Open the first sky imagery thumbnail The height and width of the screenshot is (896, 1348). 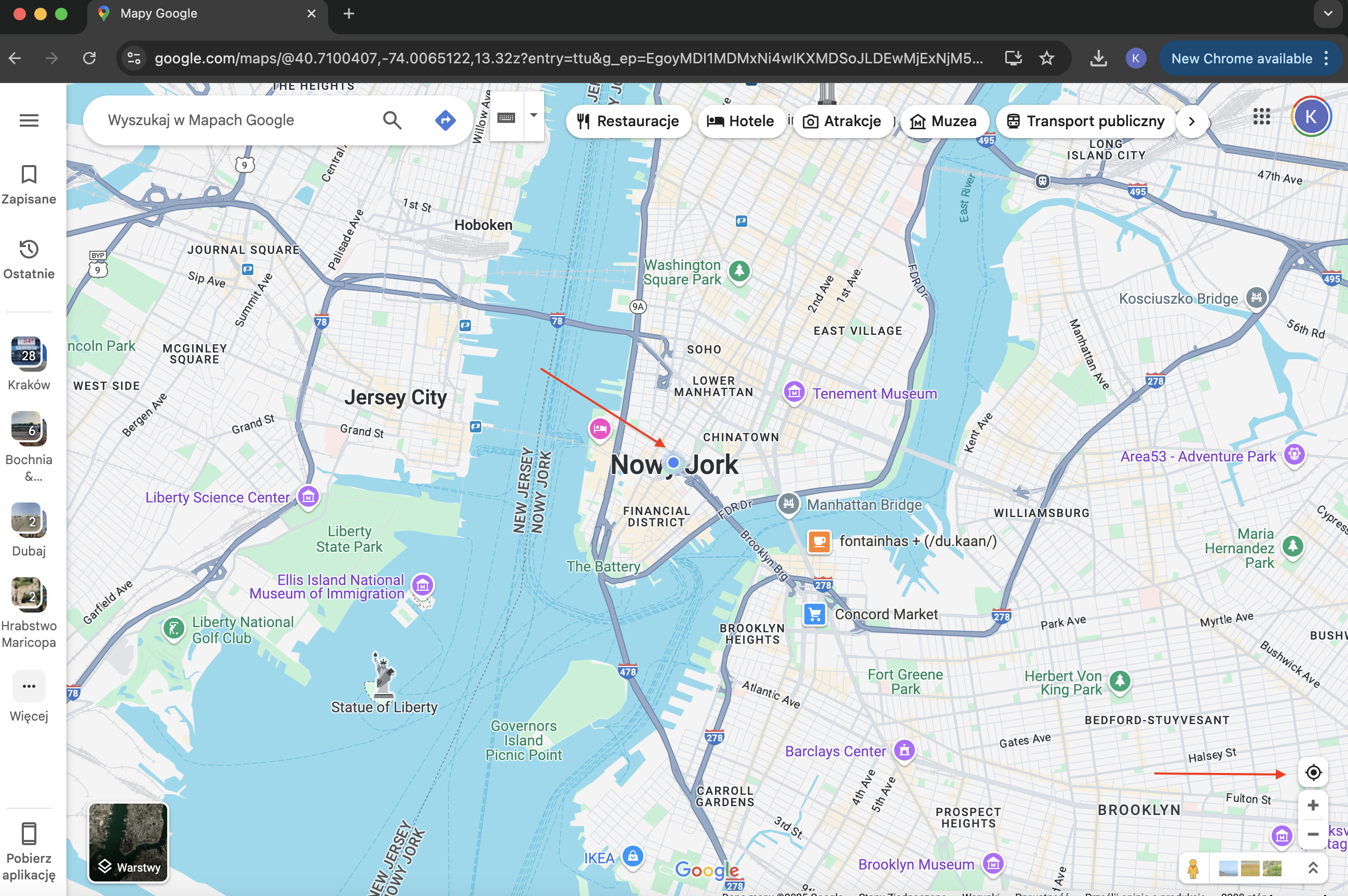click(1228, 868)
